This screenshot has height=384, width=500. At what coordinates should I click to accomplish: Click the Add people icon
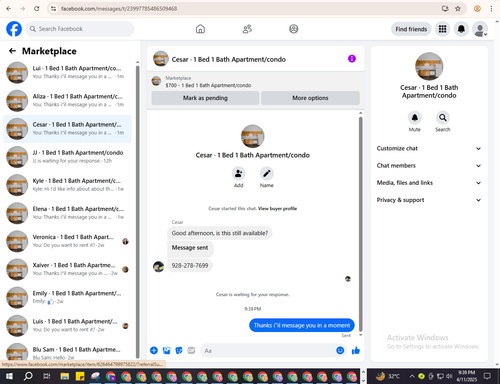[x=239, y=173]
